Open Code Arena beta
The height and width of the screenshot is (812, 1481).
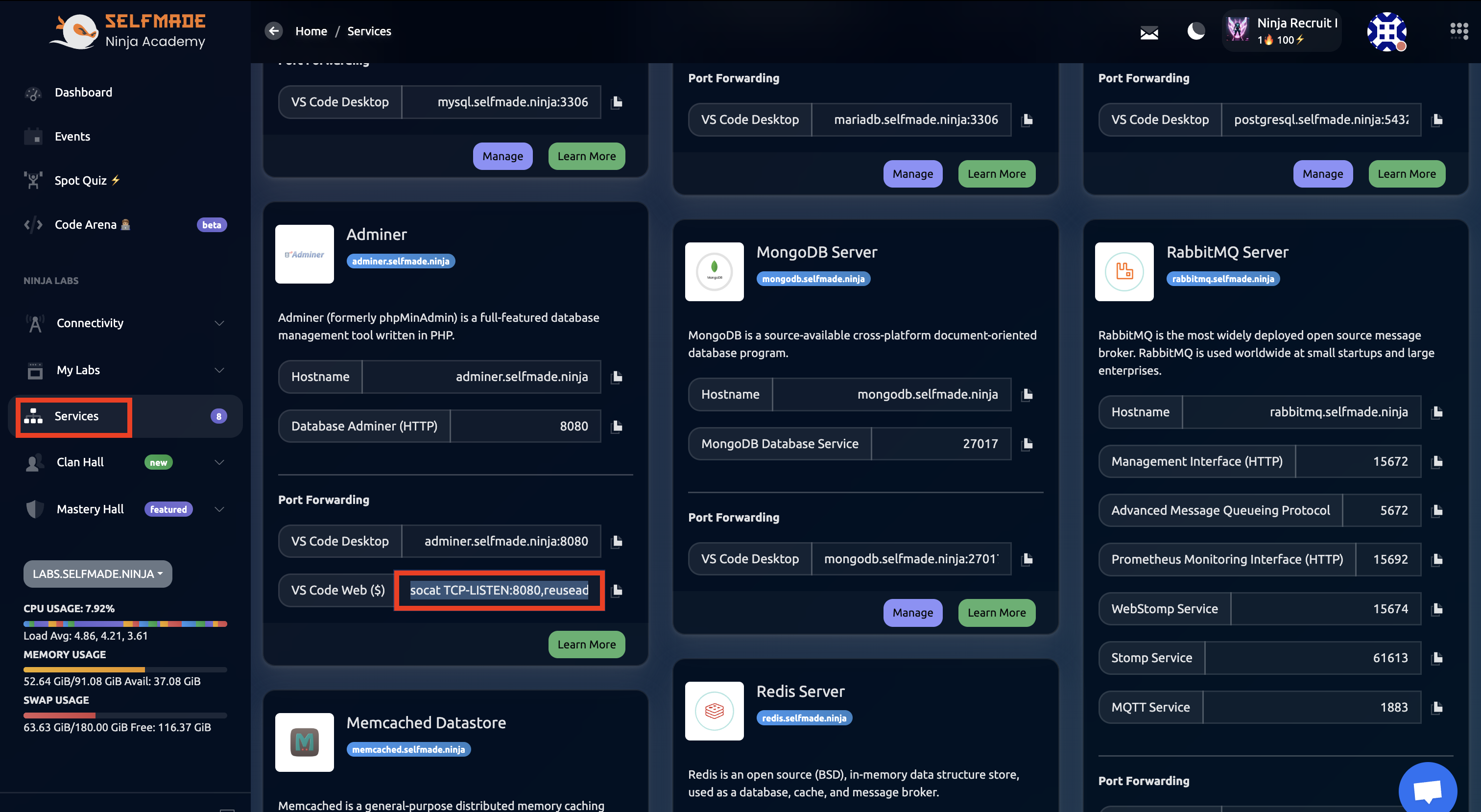pyautogui.click(x=124, y=225)
